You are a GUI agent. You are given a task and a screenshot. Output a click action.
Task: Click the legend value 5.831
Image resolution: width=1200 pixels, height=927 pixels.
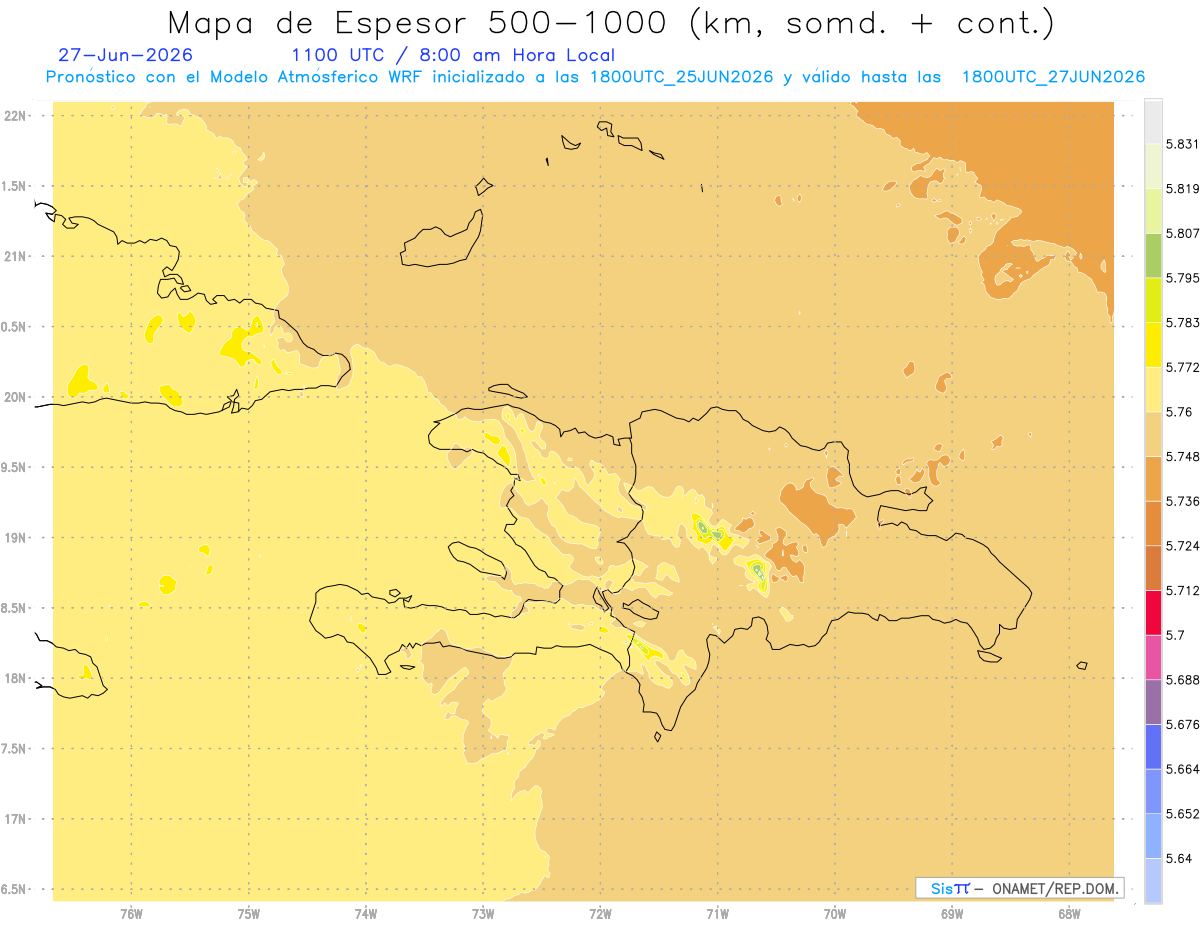click(x=1183, y=144)
